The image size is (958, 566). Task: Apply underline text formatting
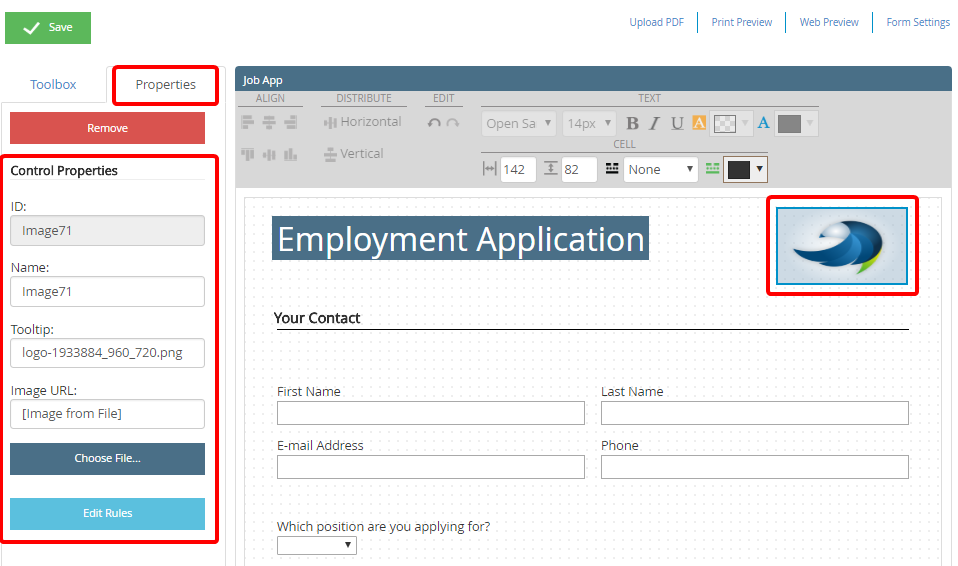pos(677,124)
